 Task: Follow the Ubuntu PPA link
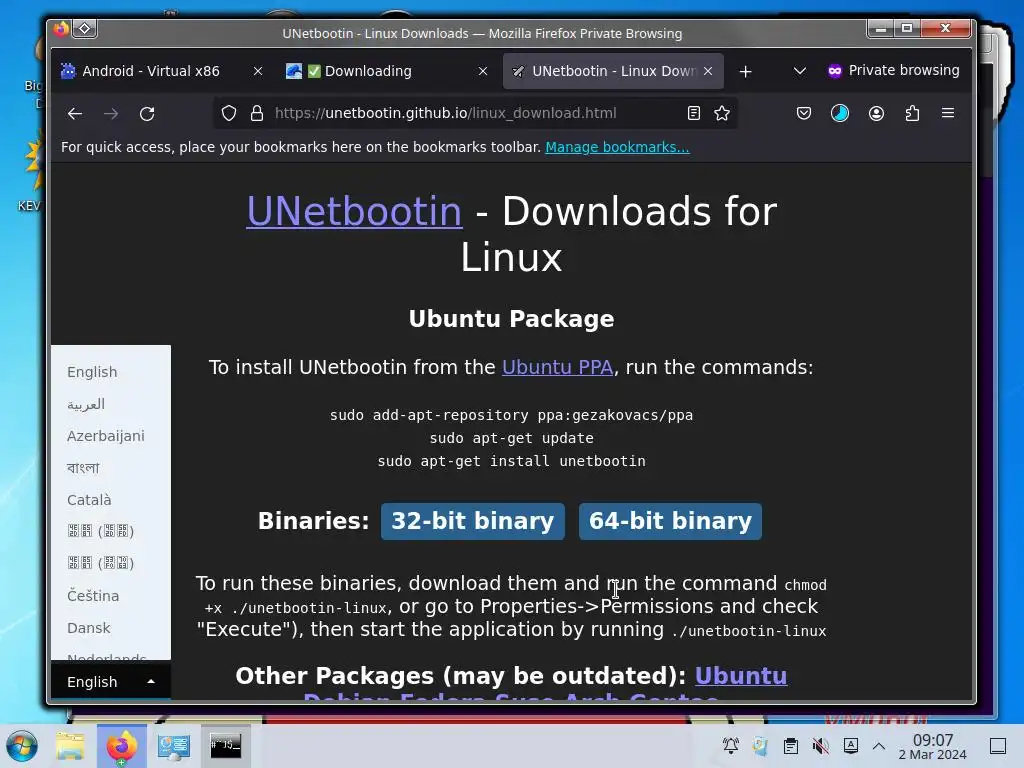click(557, 367)
